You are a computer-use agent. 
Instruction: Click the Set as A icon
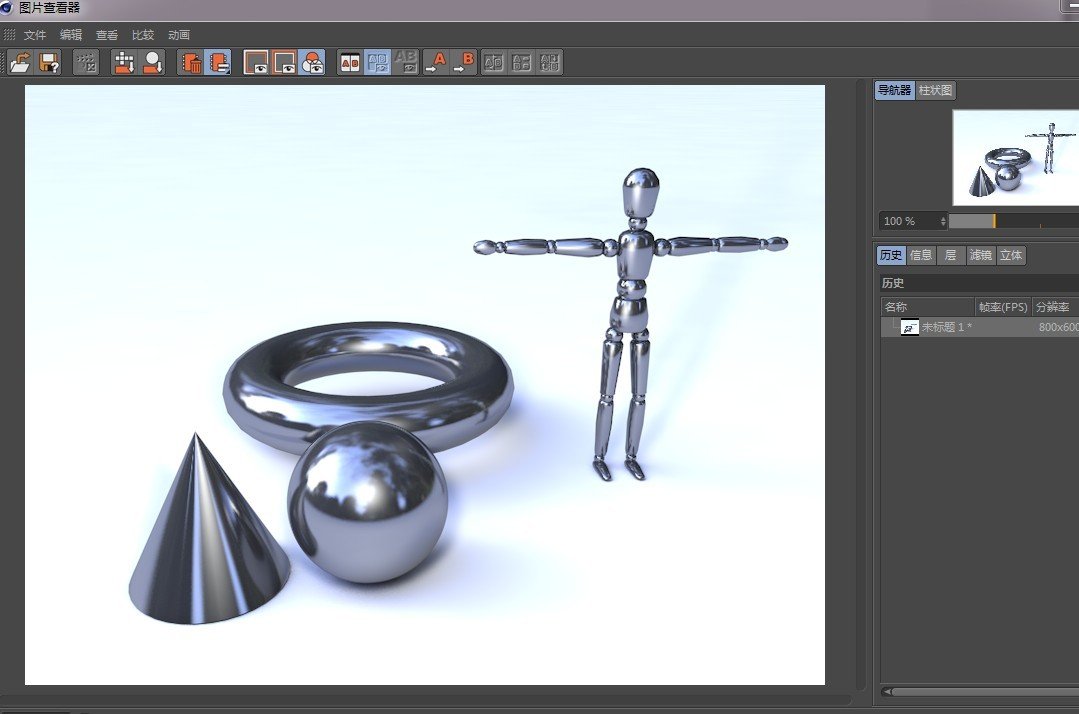[436, 63]
